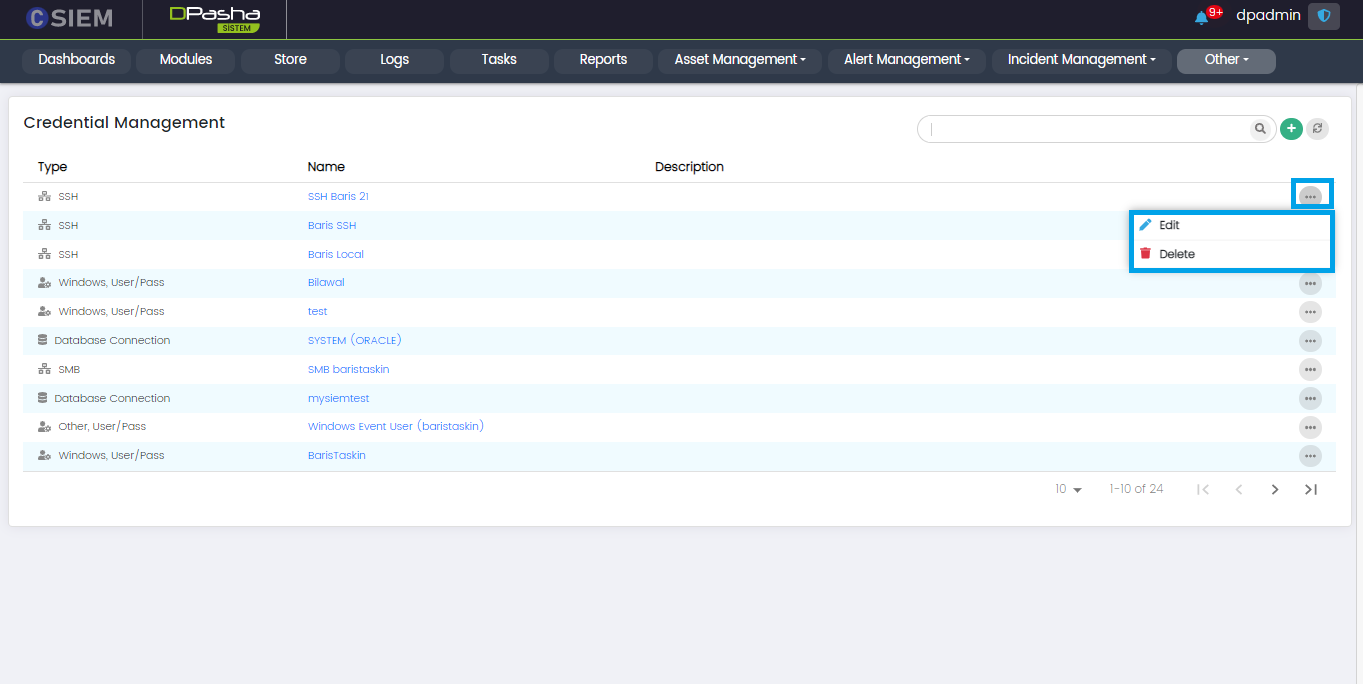Image resolution: width=1363 pixels, height=684 pixels.
Task: Click the refresh credentials list icon
Action: click(1317, 129)
